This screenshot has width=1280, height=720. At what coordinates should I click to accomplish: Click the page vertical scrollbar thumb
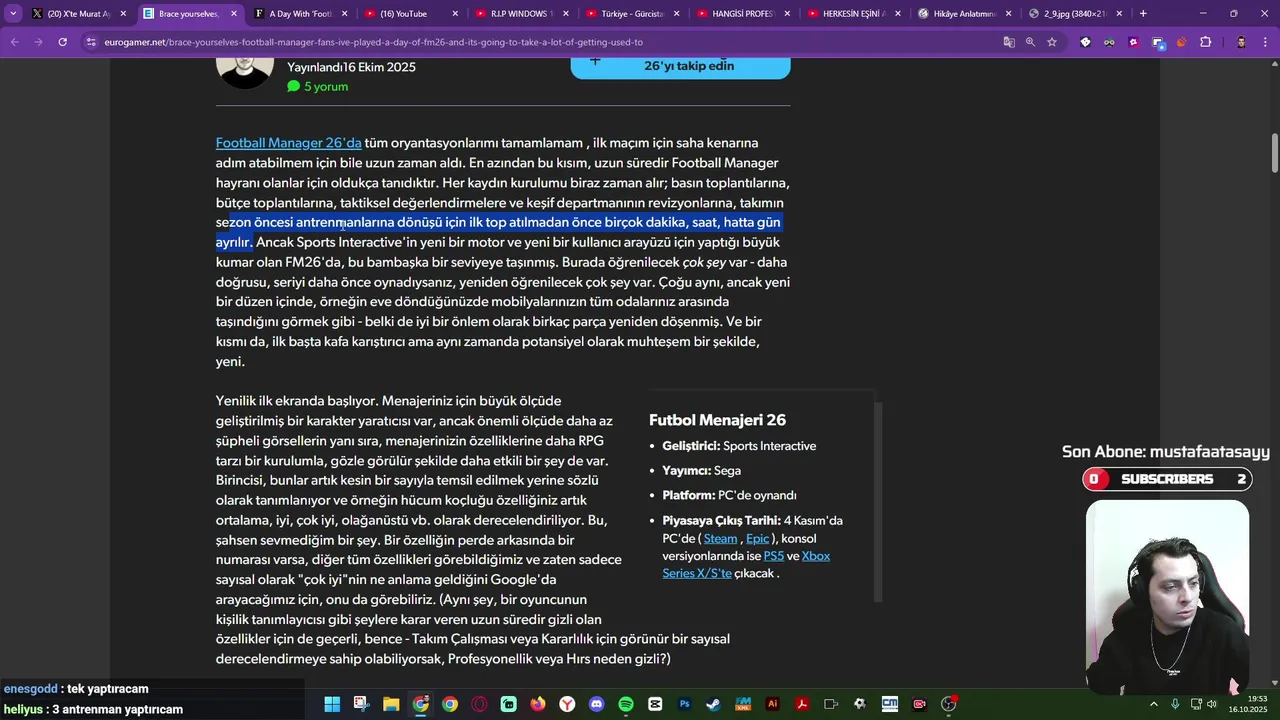(x=1275, y=152)
